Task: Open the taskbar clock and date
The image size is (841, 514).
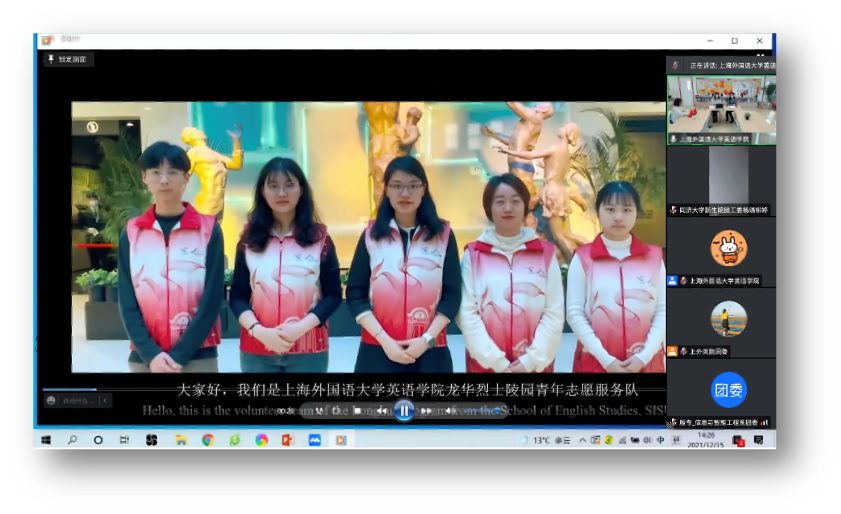Action: tap(707, 440)
